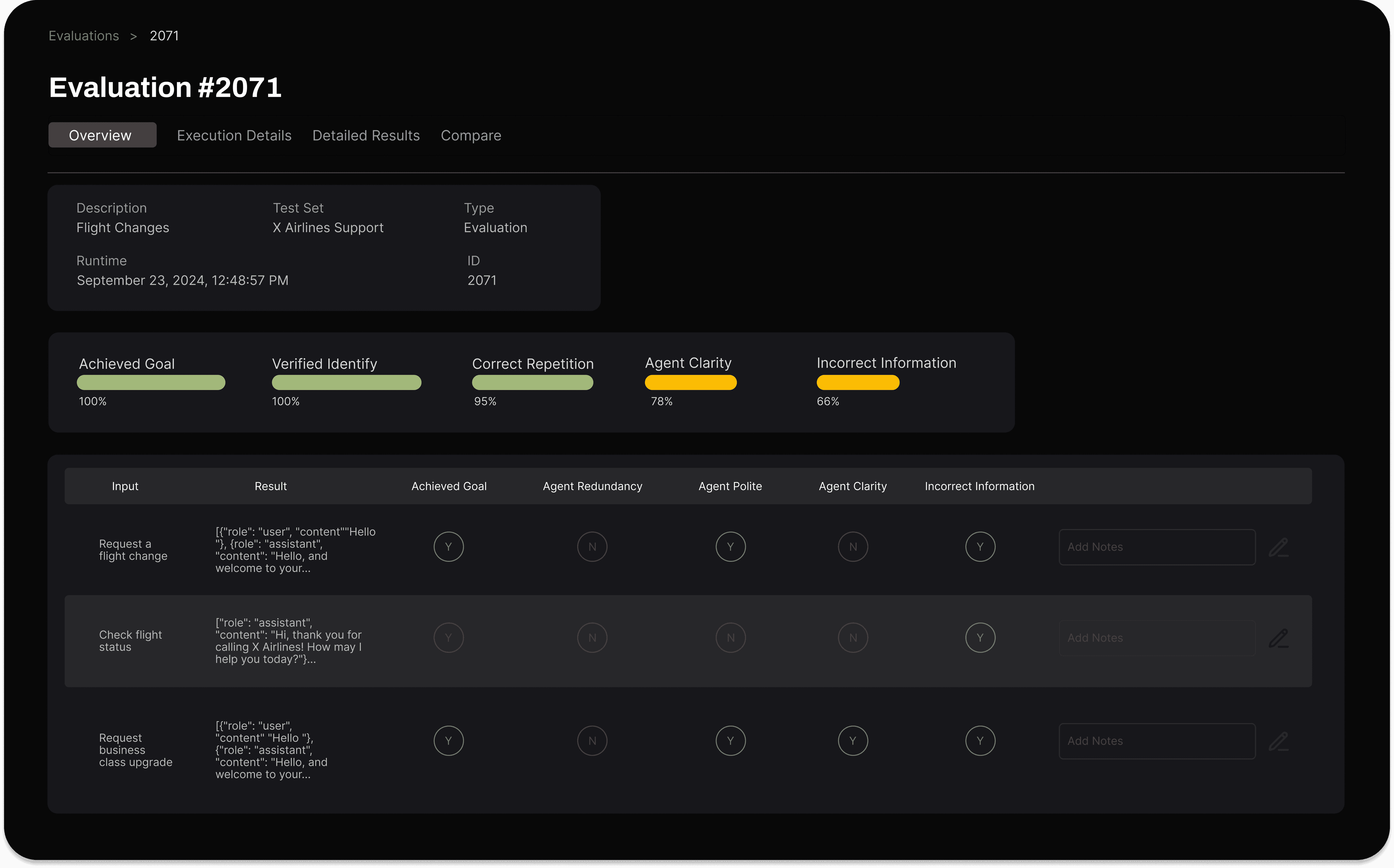The image size is (1394, 868).
Task: Toggle Incorrect Information Y for flight status row
Action: [x=980, y=638]
